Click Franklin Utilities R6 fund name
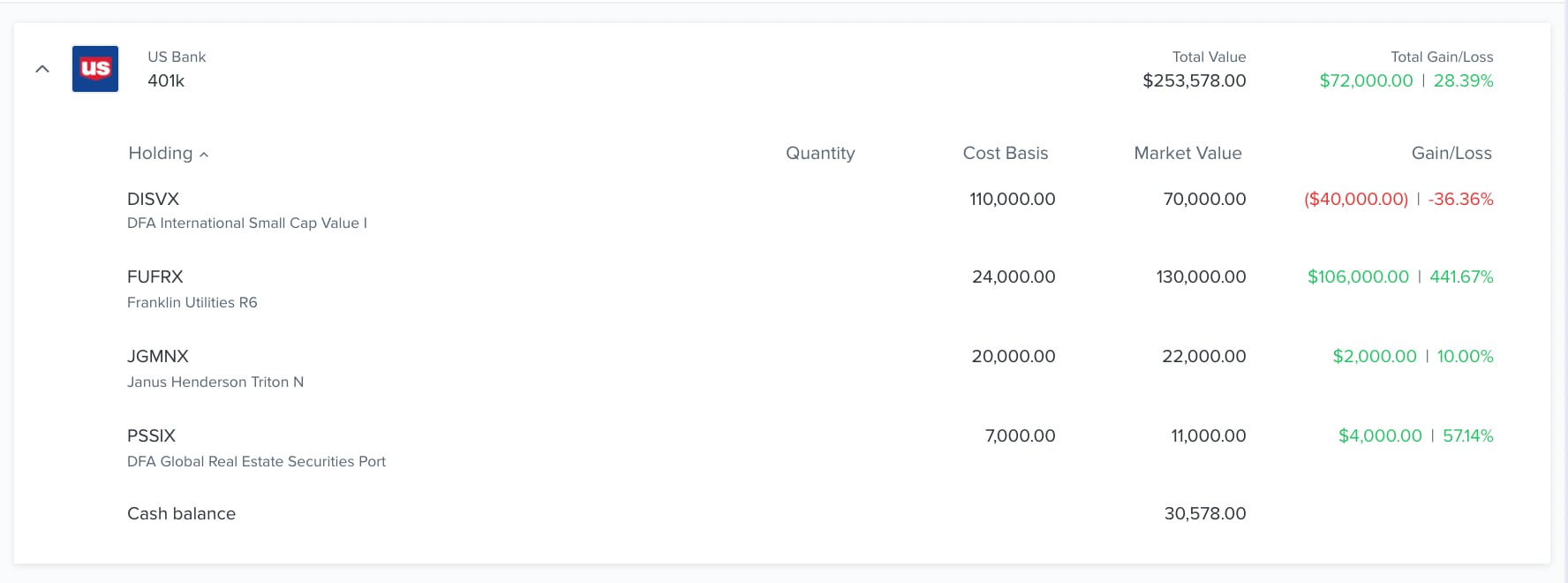The height and width of the screenshot is (583, 1568). pyautogui.click(x=192, y=302)
